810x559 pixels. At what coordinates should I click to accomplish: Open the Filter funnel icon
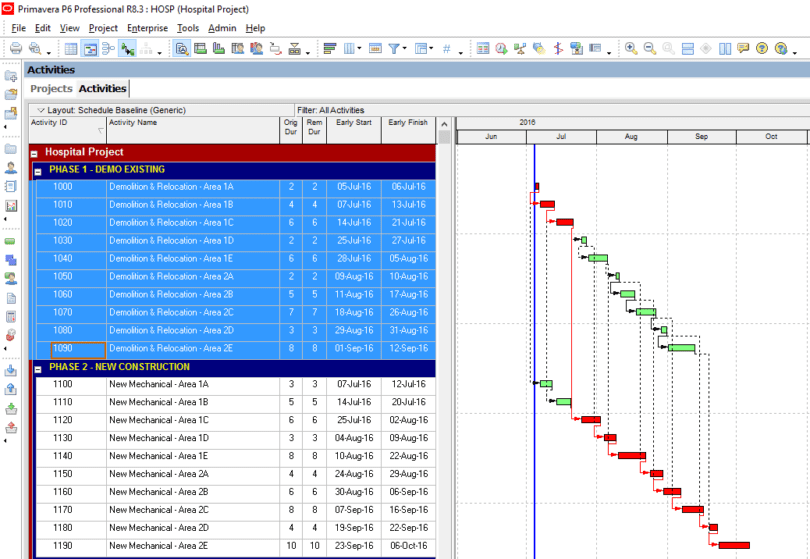(395, 48)
